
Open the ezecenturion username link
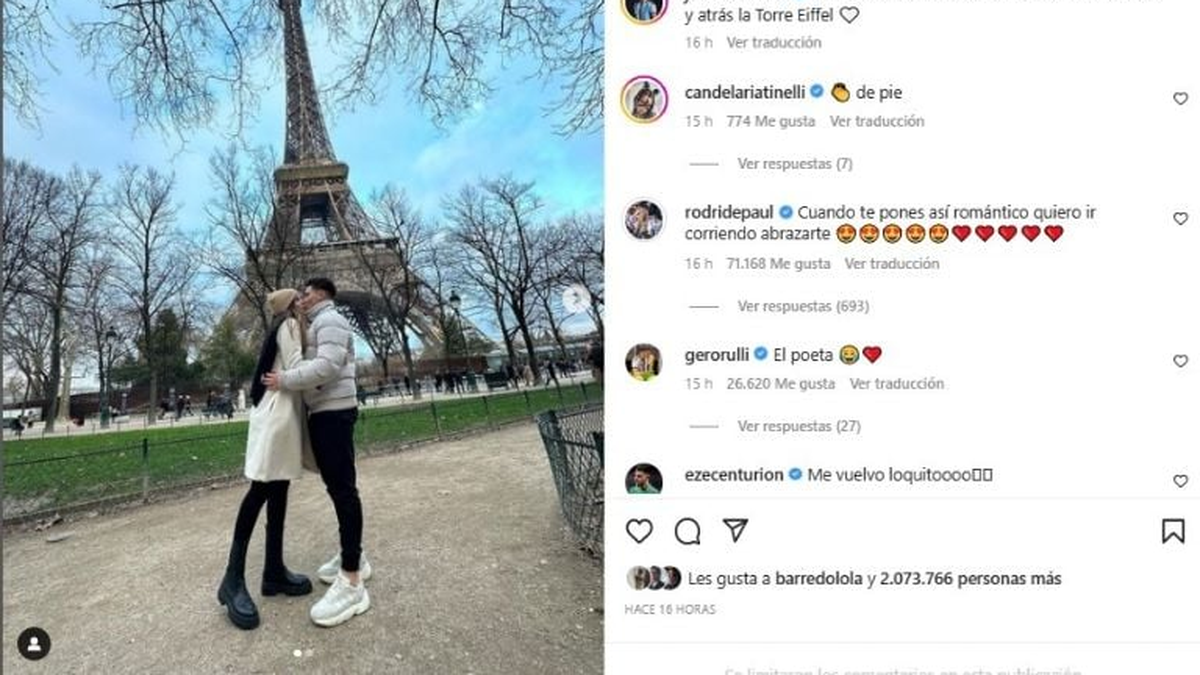pyautogui.click(x=734, y=474)
